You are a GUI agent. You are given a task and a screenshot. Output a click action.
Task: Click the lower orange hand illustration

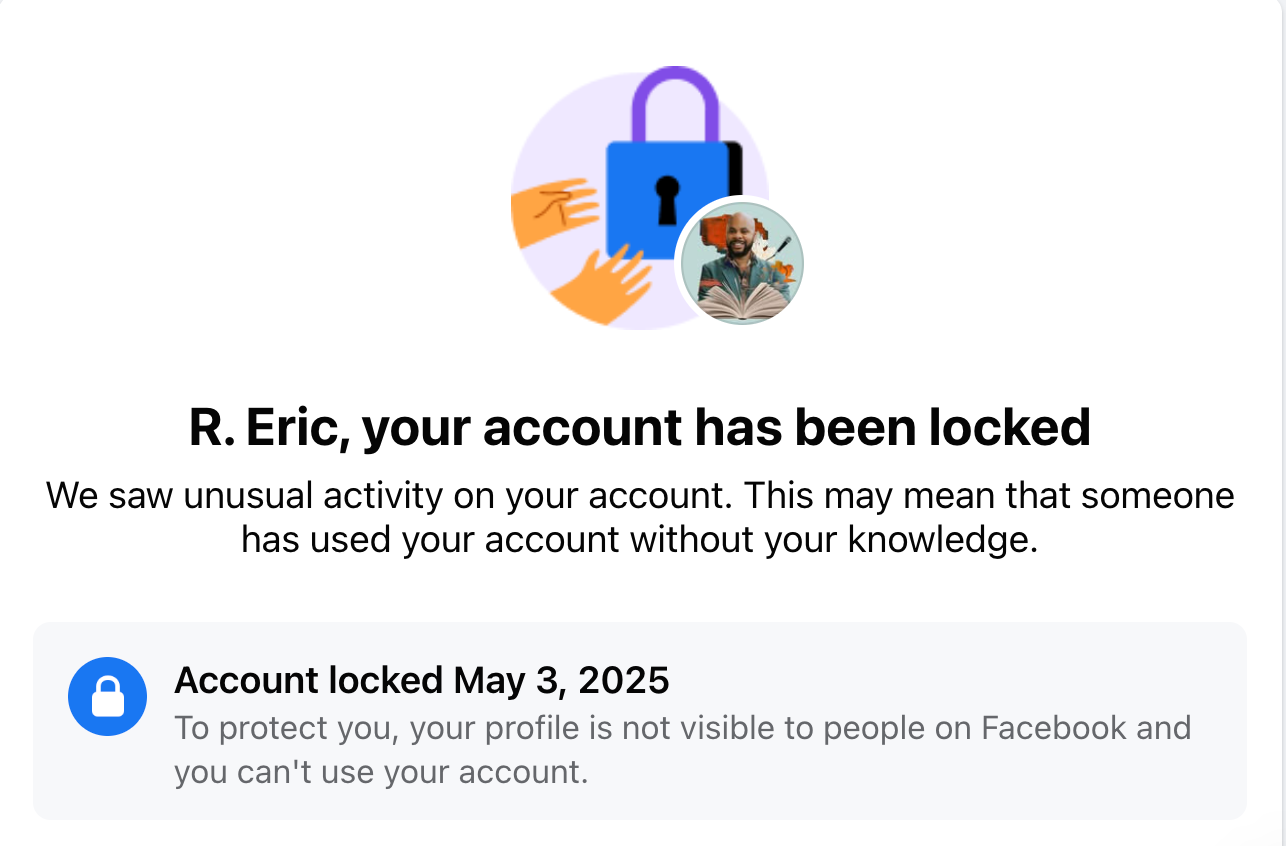coord(604,284)
